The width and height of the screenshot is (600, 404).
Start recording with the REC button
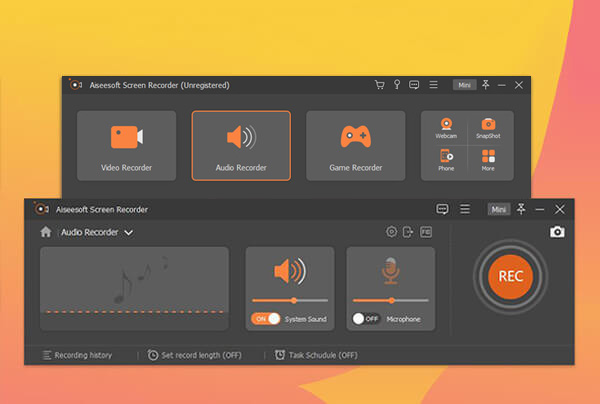tap(510, 276)
